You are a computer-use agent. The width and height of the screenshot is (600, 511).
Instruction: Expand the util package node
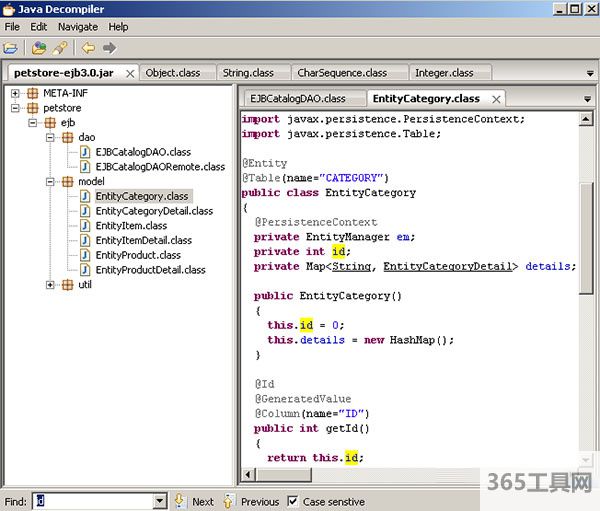51,285
